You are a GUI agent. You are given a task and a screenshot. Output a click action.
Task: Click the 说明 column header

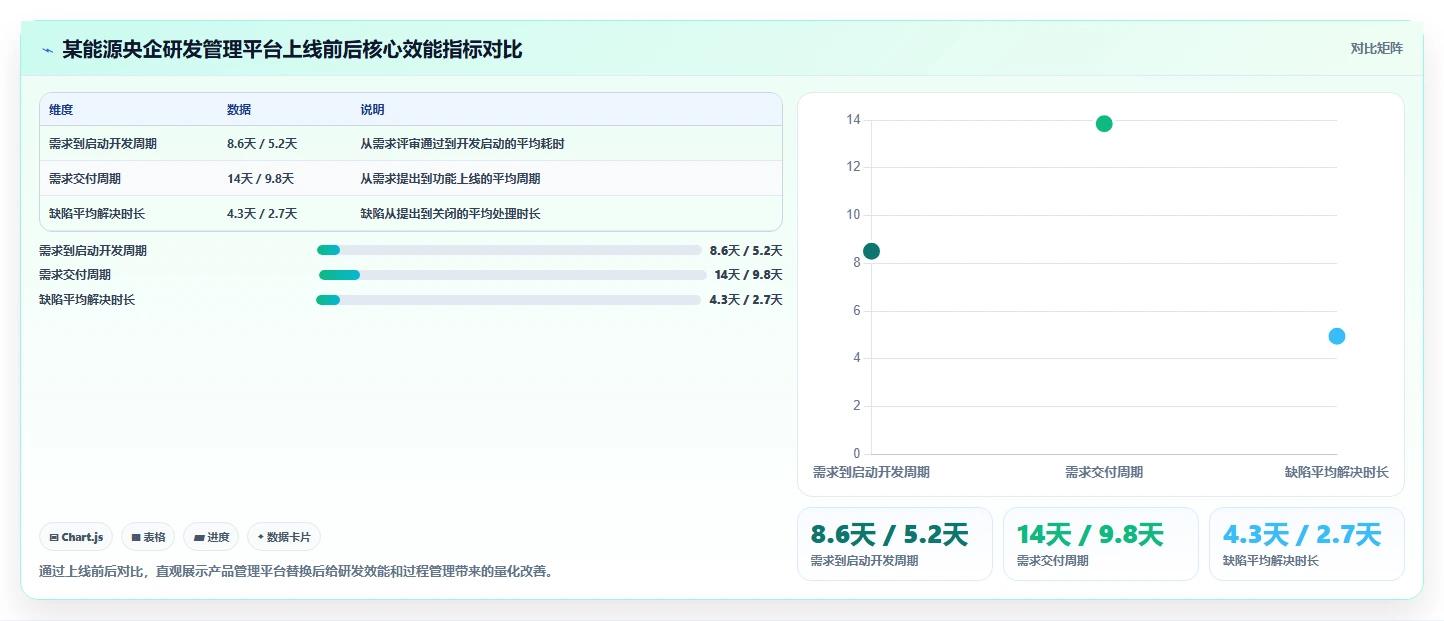pos(373,110)
